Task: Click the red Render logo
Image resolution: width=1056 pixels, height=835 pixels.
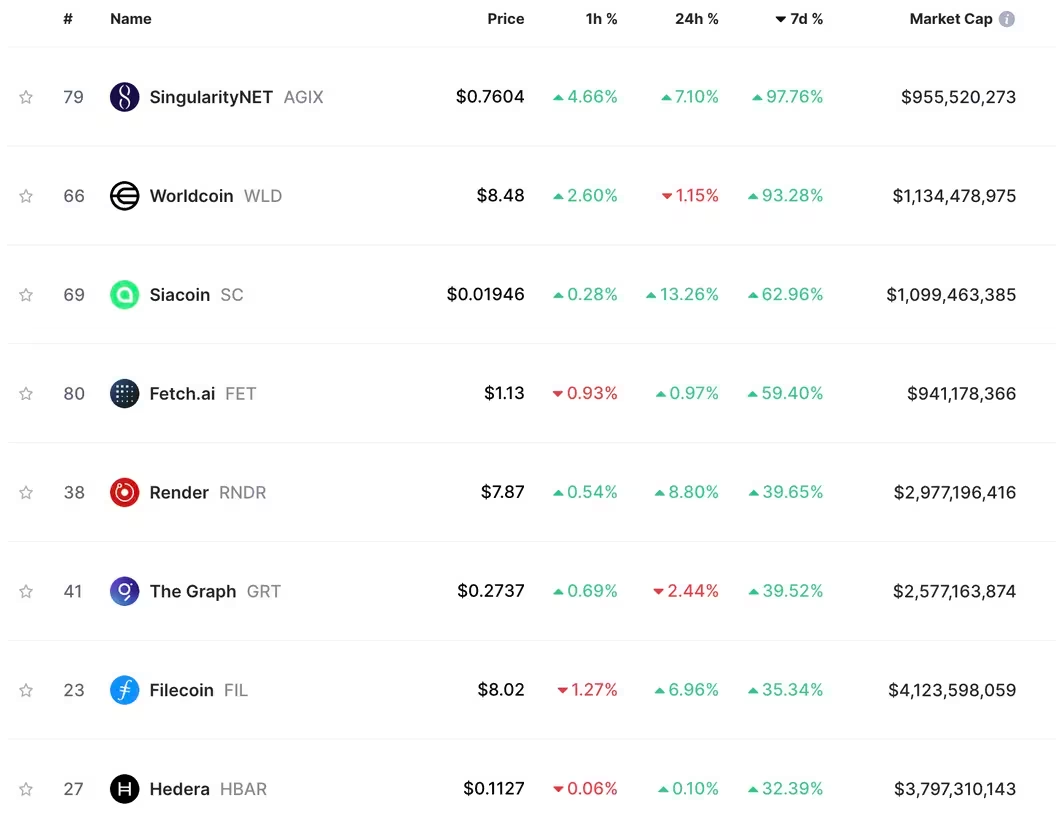Action: pos(124,492)
